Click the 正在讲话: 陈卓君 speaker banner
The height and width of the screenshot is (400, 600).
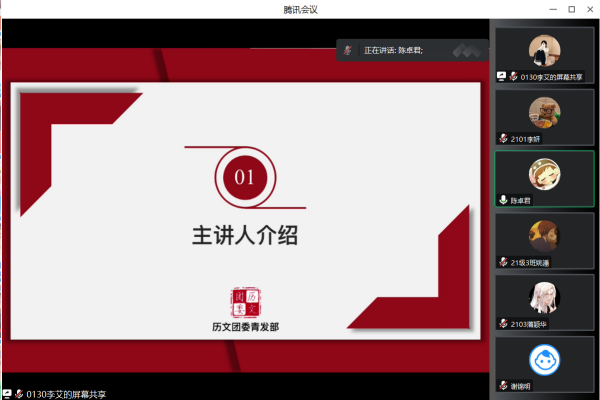(400, 49)
